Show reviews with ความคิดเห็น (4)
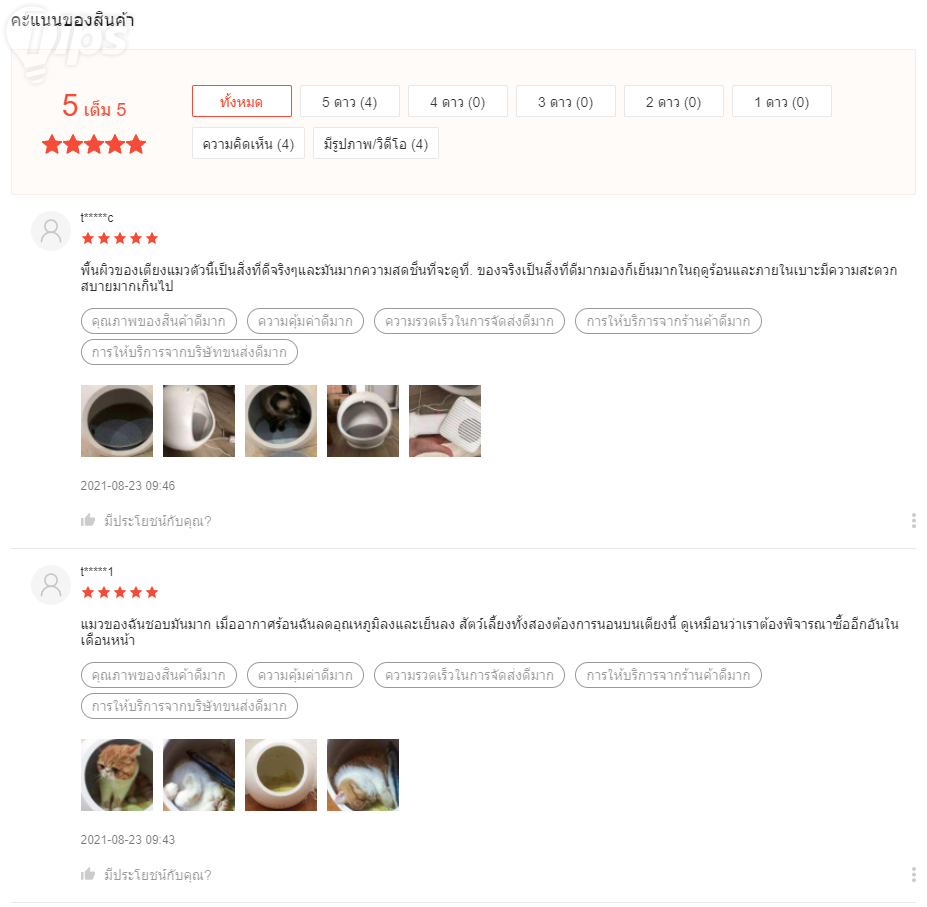Screen dimensions: 927x907 point(248,143)
